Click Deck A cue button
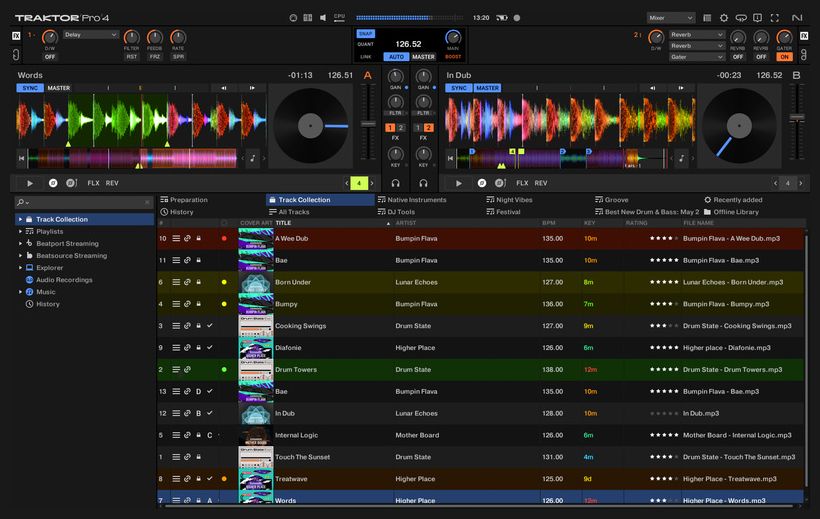Image resolution: width=820 pixels, height=519 pixels. 53,183
